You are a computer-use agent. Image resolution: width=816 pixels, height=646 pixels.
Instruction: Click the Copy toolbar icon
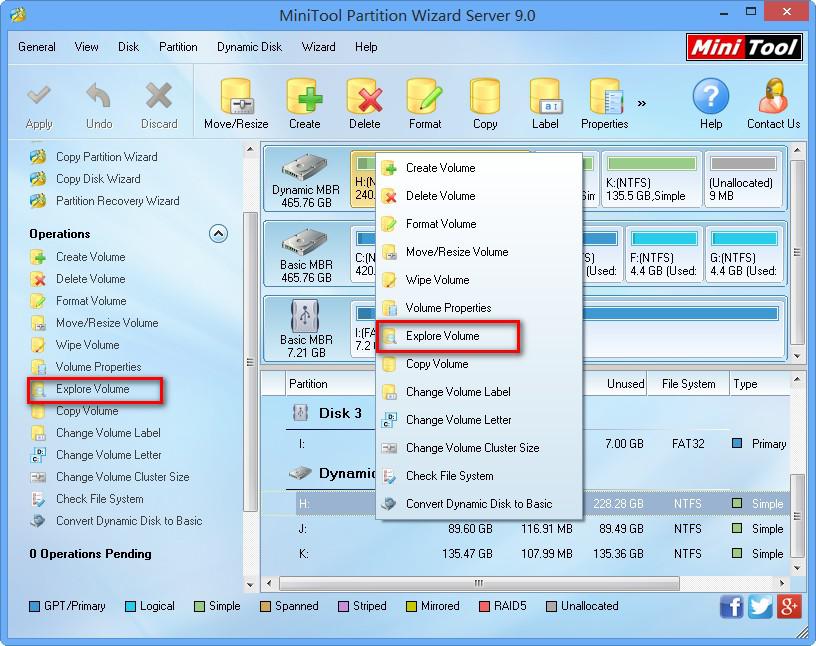pos(485,97)
